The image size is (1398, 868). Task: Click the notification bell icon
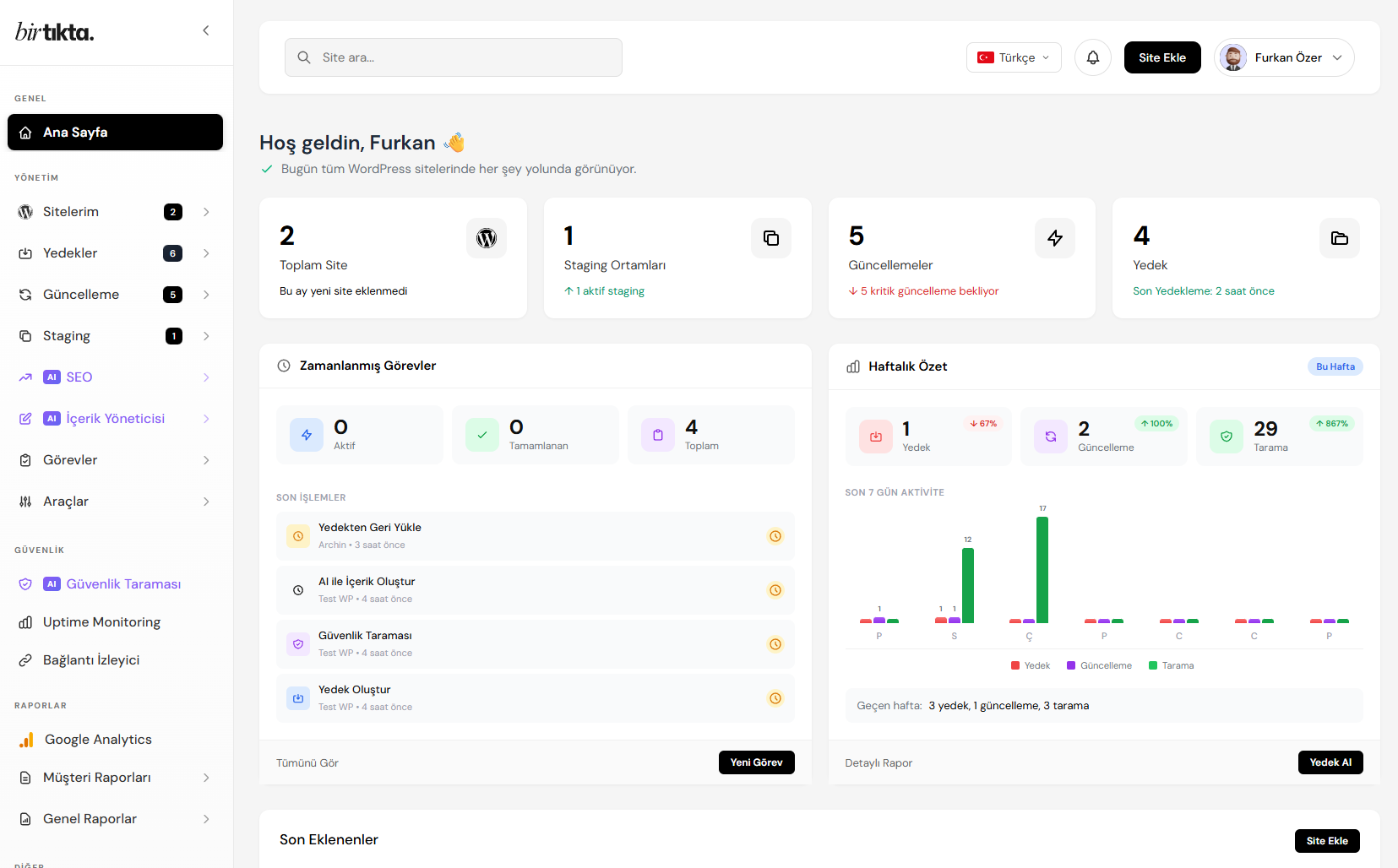pos(1092,57)
